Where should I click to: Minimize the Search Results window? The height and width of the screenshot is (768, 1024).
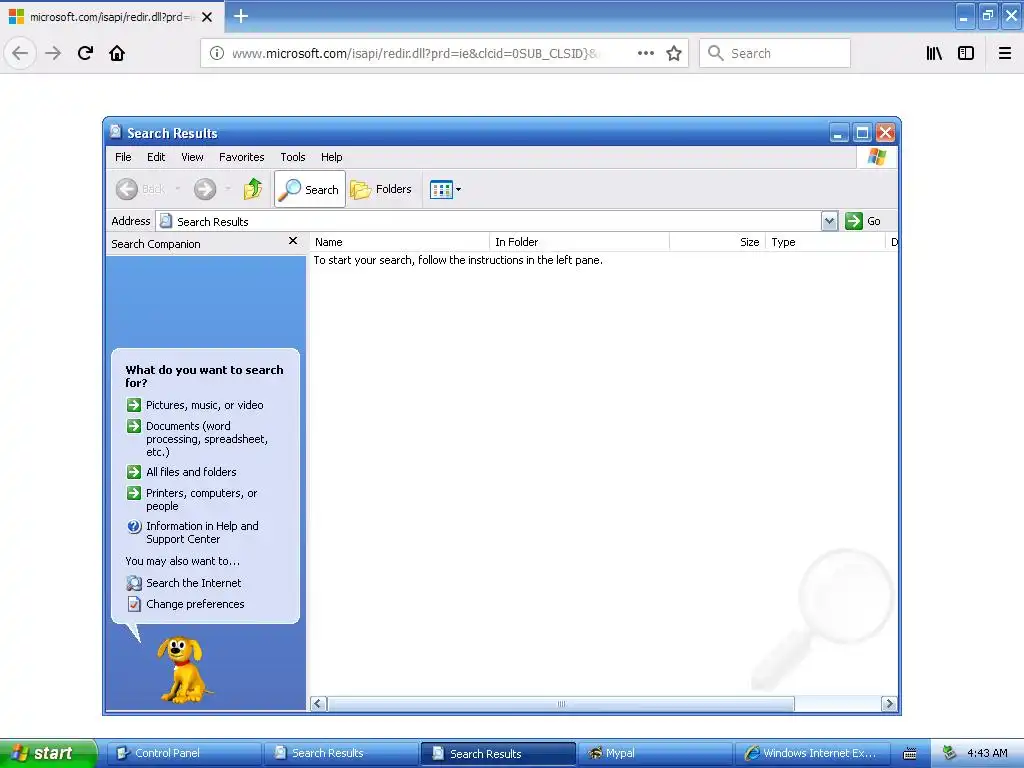tap(839, 133)
